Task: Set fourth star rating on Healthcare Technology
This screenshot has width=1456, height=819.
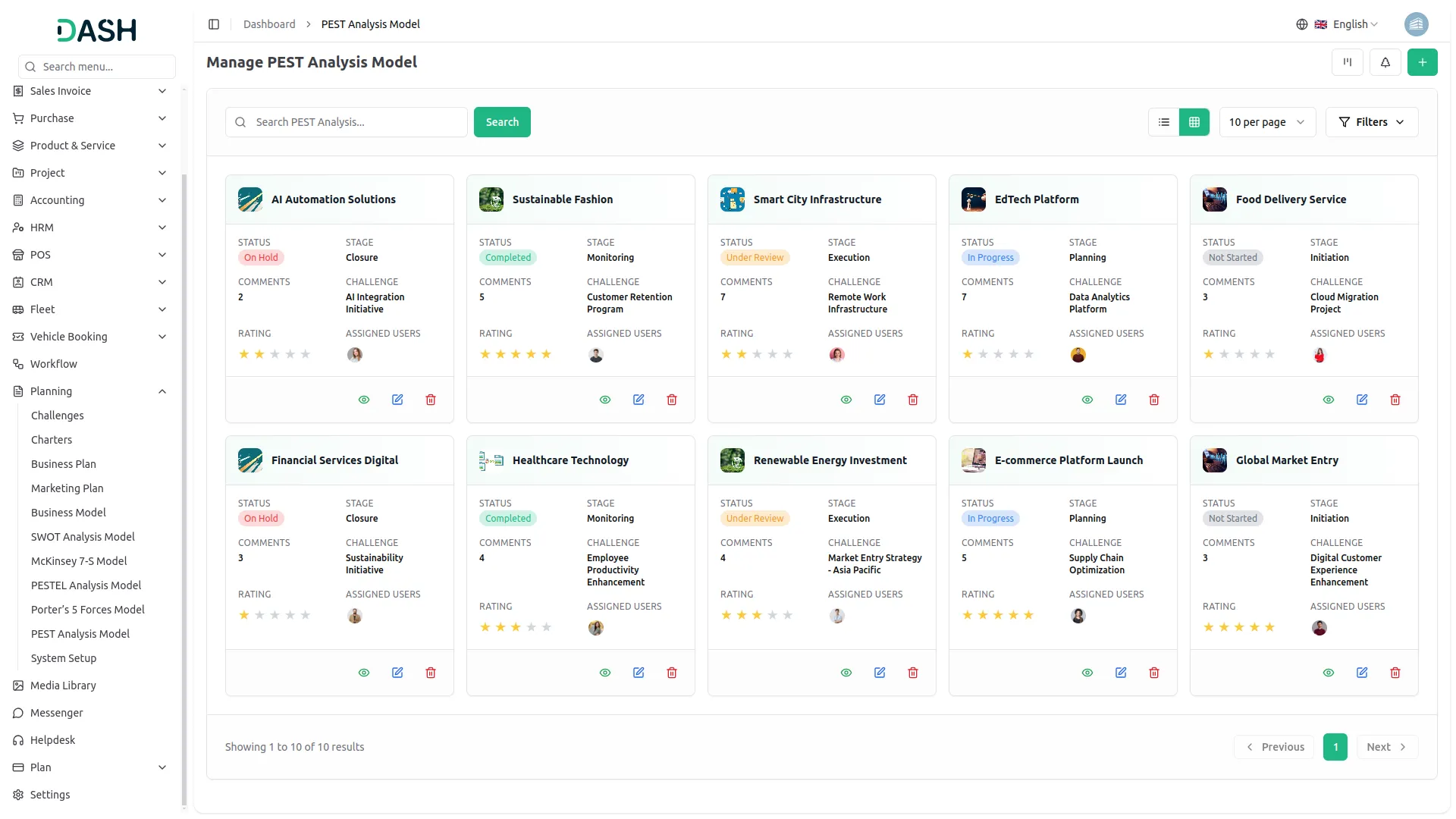Action: pos(531,627)
